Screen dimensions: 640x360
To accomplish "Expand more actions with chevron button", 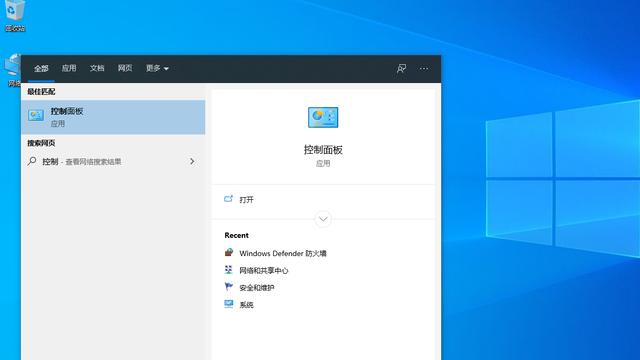I will click(323, 219).
